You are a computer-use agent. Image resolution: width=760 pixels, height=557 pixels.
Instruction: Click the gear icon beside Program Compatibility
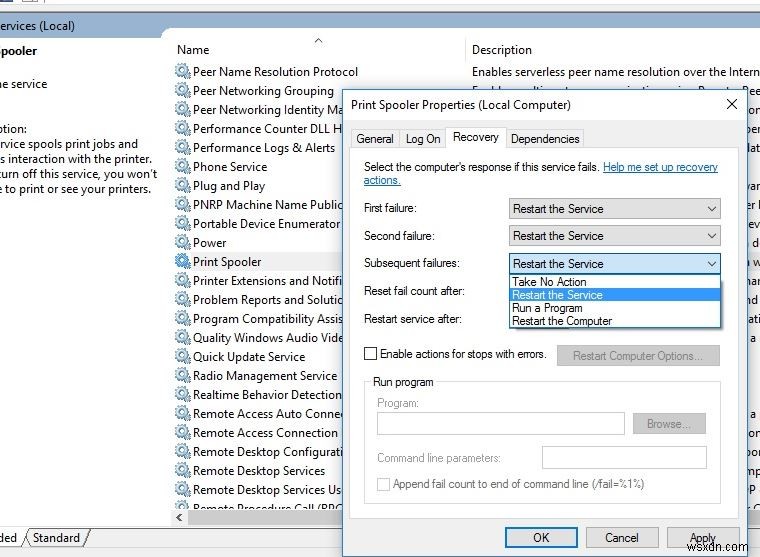[182, 318]
